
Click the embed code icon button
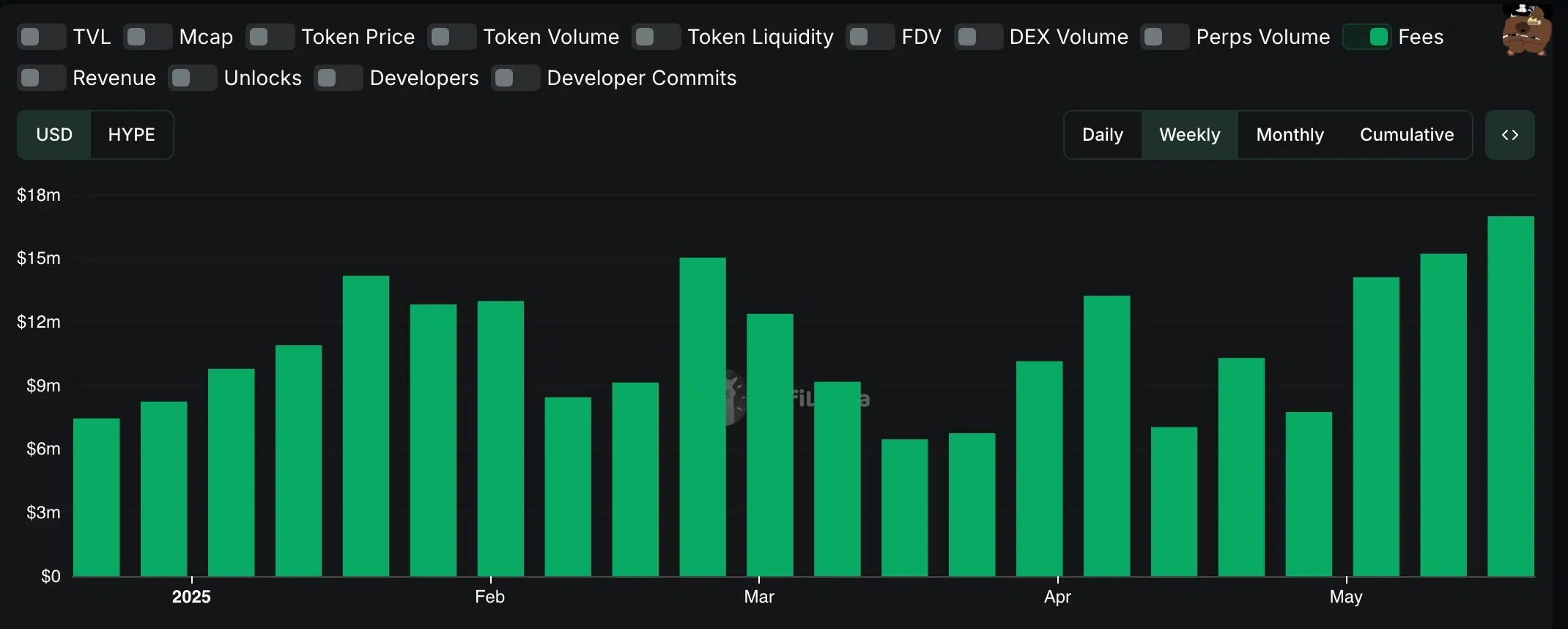point(1509,135)
